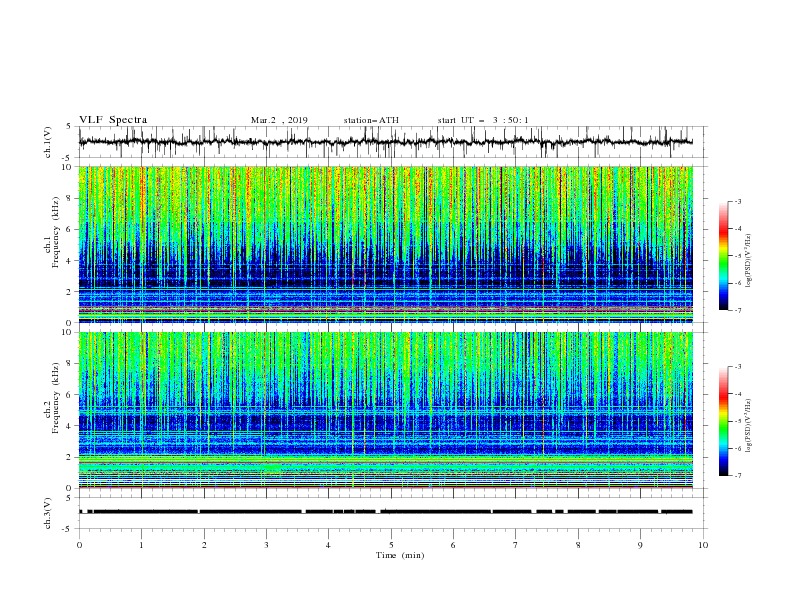
Task: Click the date 'Mar.2 , 2019'
Action: pos(279,120)
